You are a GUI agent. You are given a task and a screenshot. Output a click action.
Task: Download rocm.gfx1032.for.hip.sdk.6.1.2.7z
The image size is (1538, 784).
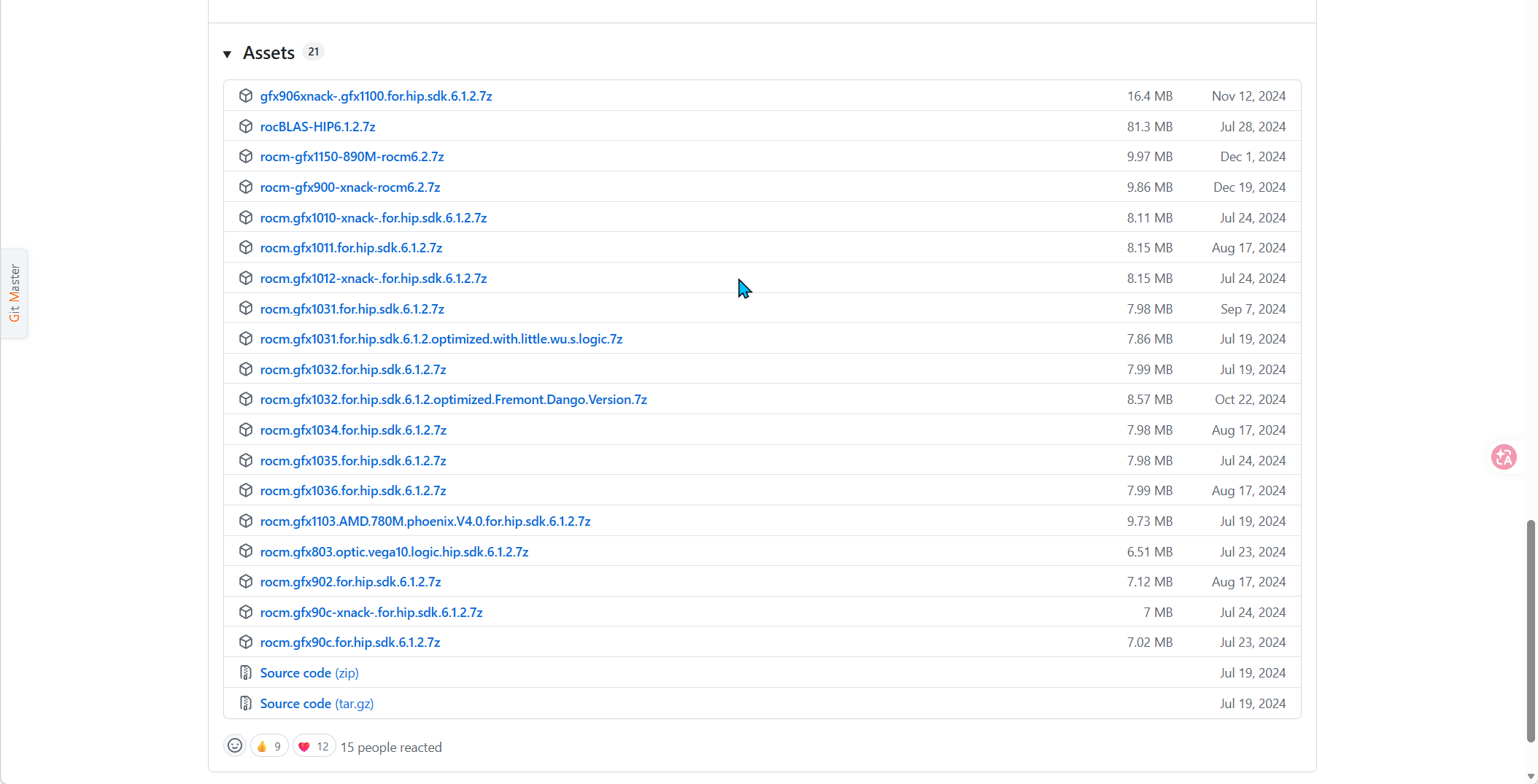(x=353, y=369)
